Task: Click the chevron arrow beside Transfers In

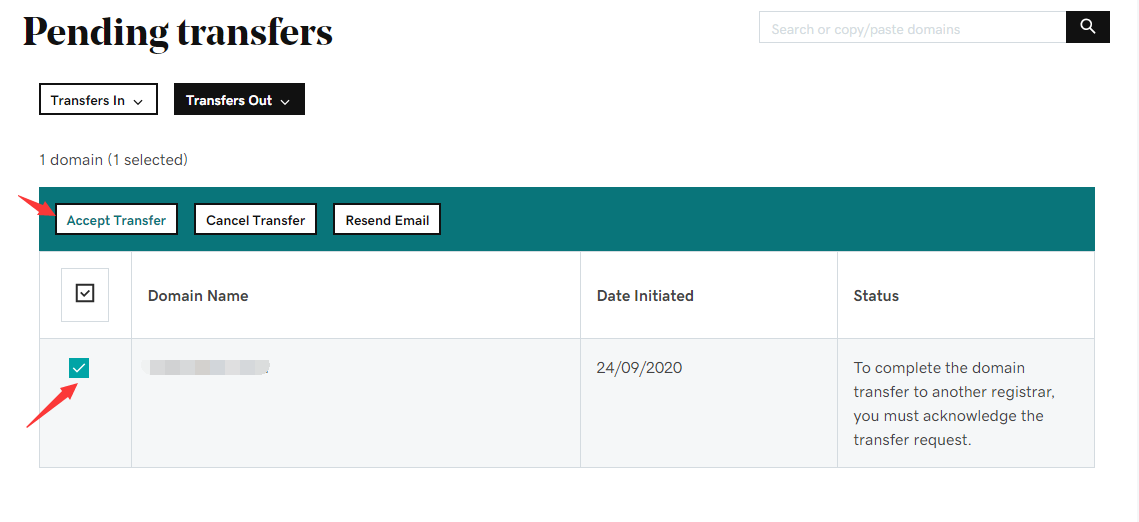Action: 138,101
